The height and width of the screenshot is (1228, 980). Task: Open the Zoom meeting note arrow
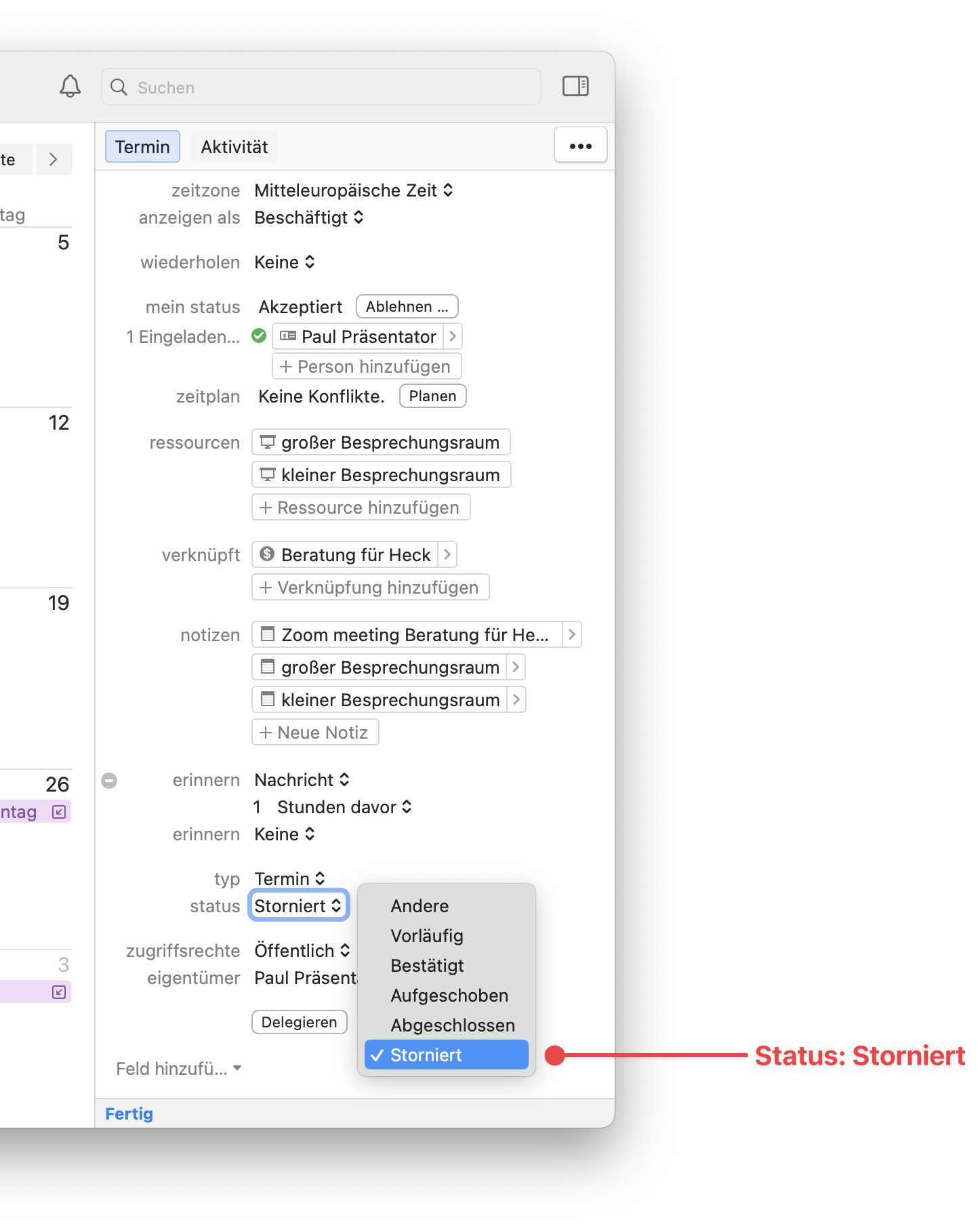(571, 635)
